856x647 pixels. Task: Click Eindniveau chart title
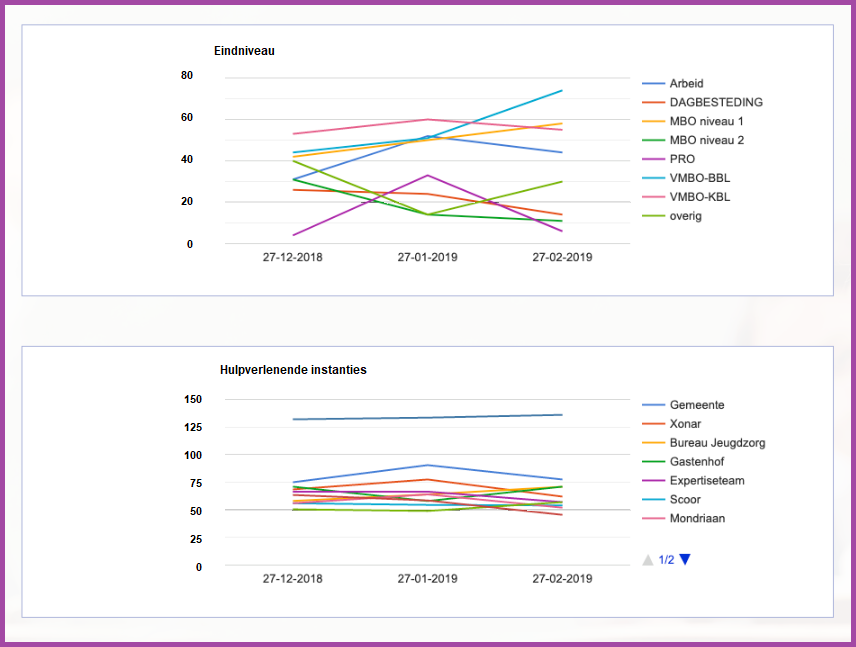(244, 51)
